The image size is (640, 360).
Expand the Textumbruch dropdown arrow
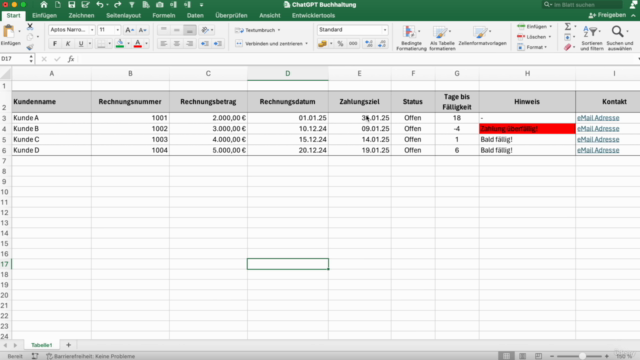[x=279, y=30]
